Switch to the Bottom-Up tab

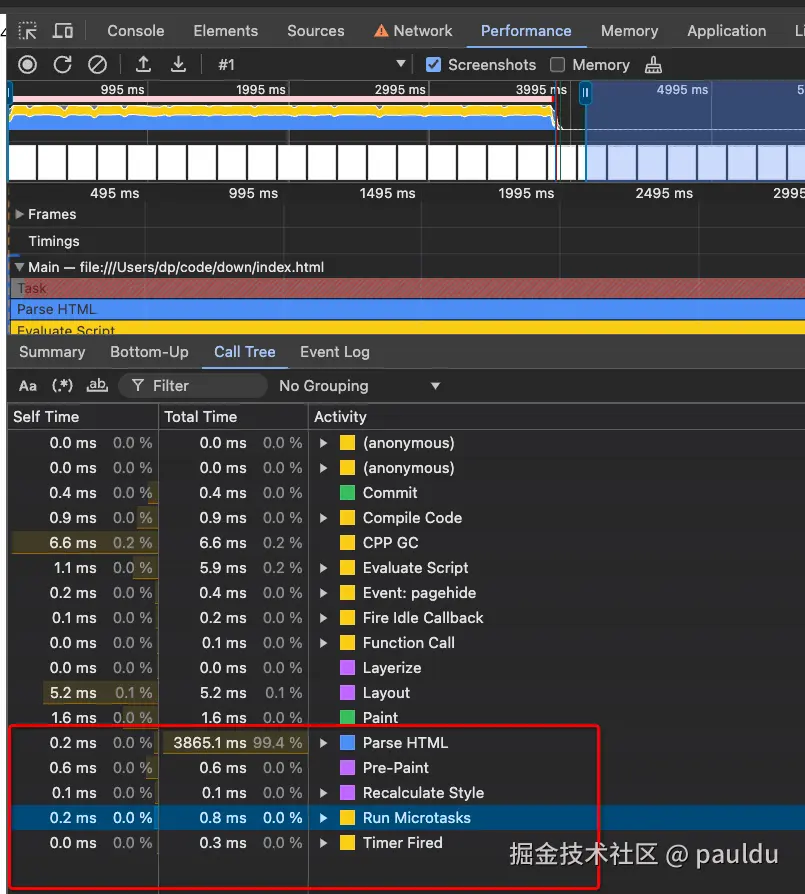pyautogui.click(x=149, y=352)
